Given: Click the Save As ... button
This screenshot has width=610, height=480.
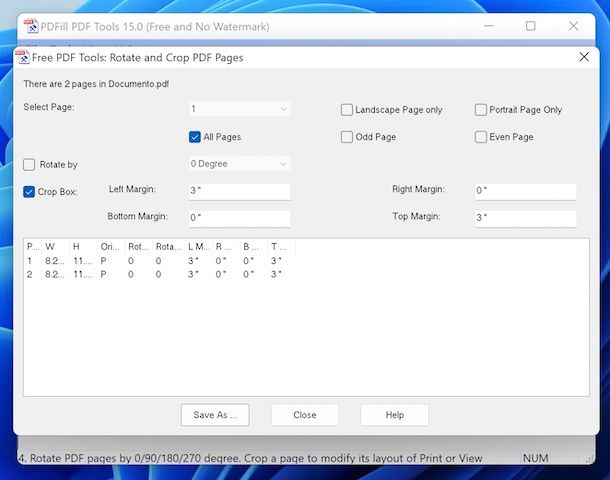Looking at the screenshot, I should coord(215,415).
